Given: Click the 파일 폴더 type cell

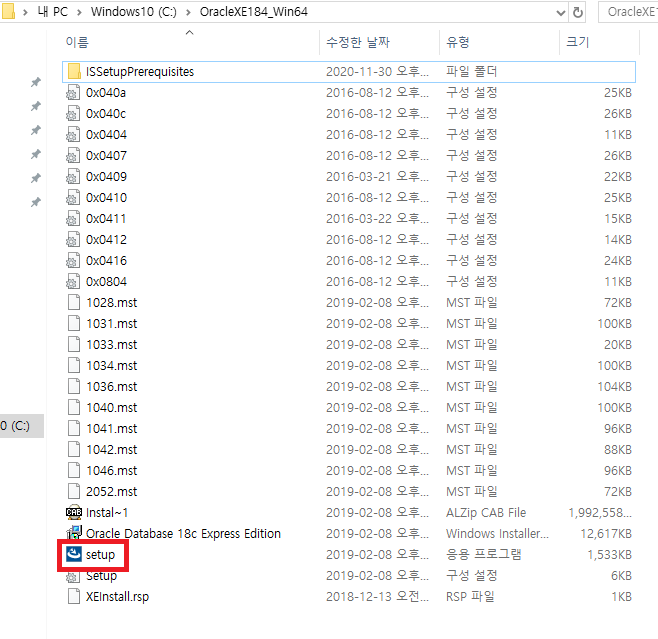Looking at the screenshot, I should (472, 71).
